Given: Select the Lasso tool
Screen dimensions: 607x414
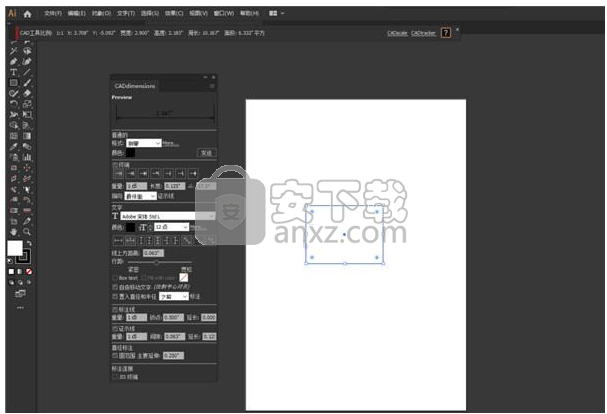Looking at the screenshot, I should (27, 51).
